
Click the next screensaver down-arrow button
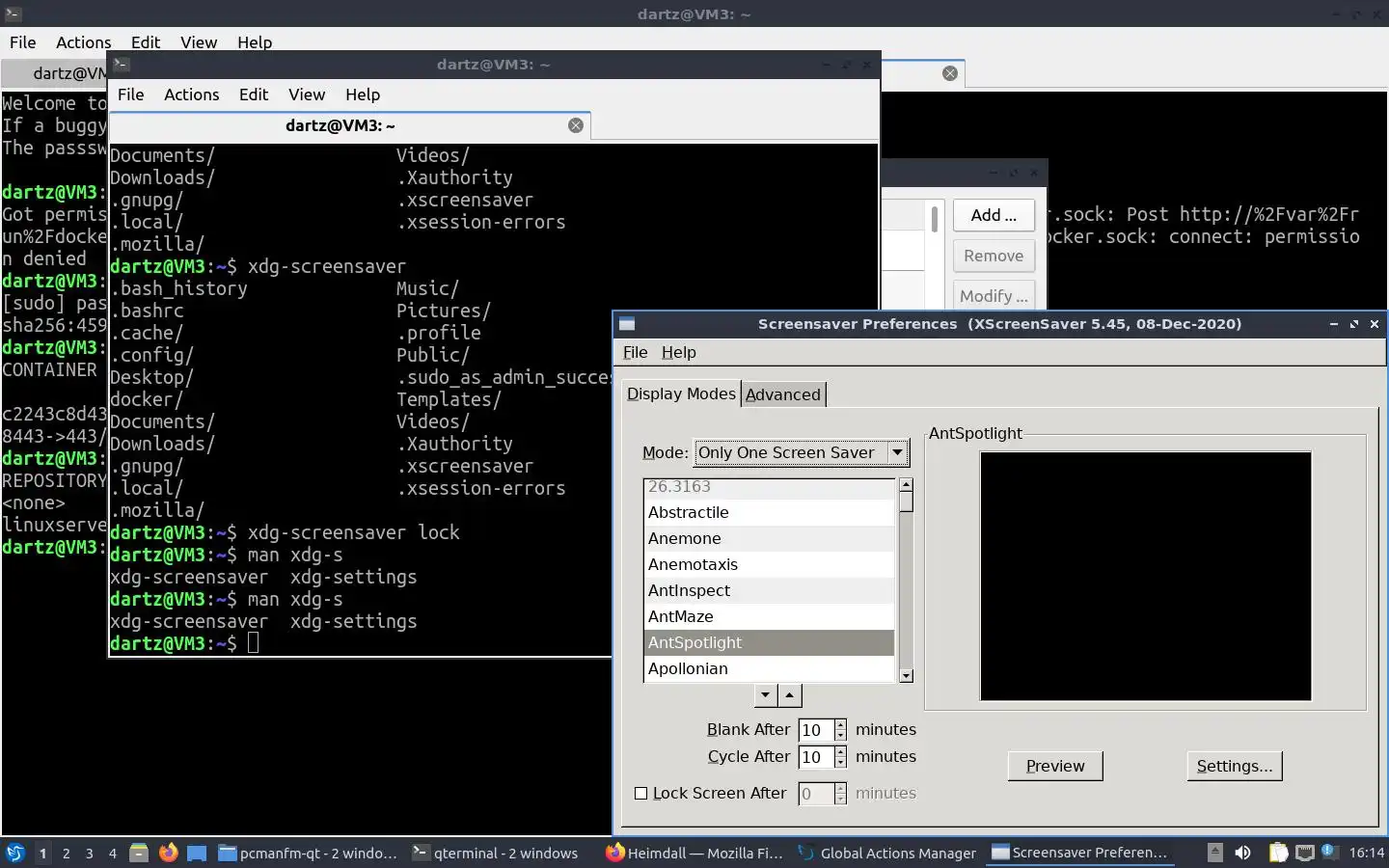click(765, 694)
